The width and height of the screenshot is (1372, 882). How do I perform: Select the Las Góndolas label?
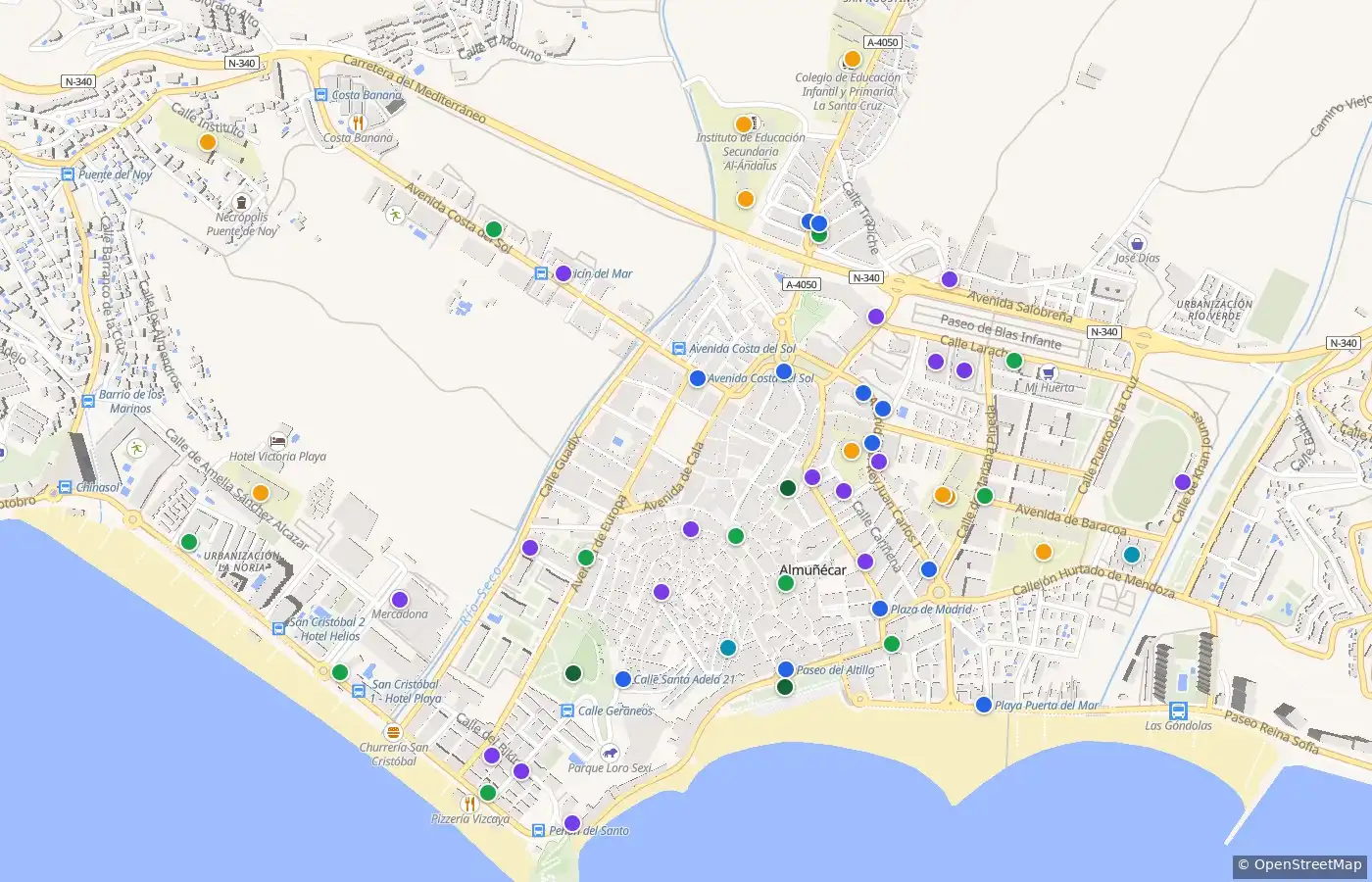pyautogui.click(x=1178, y=726)
